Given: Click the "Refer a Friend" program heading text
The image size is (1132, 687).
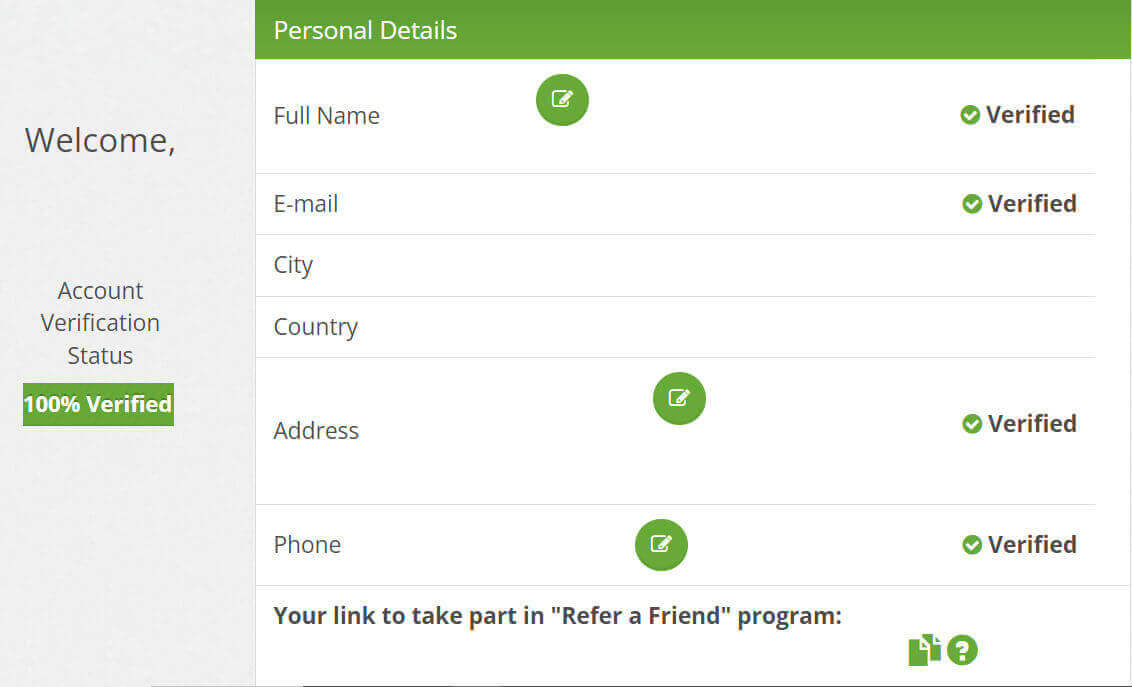Looking at the screenshot, I should [557, 616].
